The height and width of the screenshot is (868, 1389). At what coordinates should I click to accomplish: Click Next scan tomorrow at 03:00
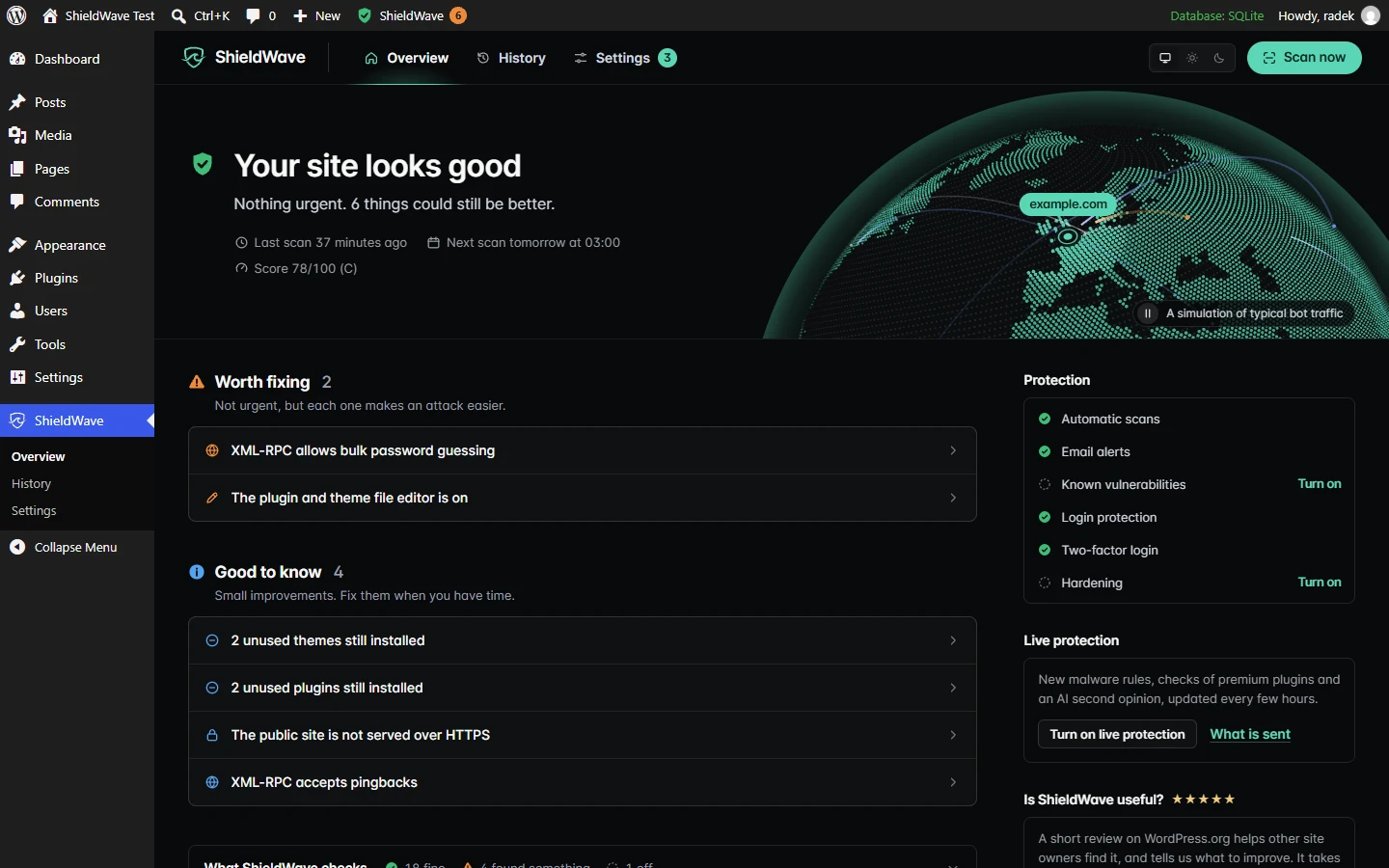tap(524, 242)
